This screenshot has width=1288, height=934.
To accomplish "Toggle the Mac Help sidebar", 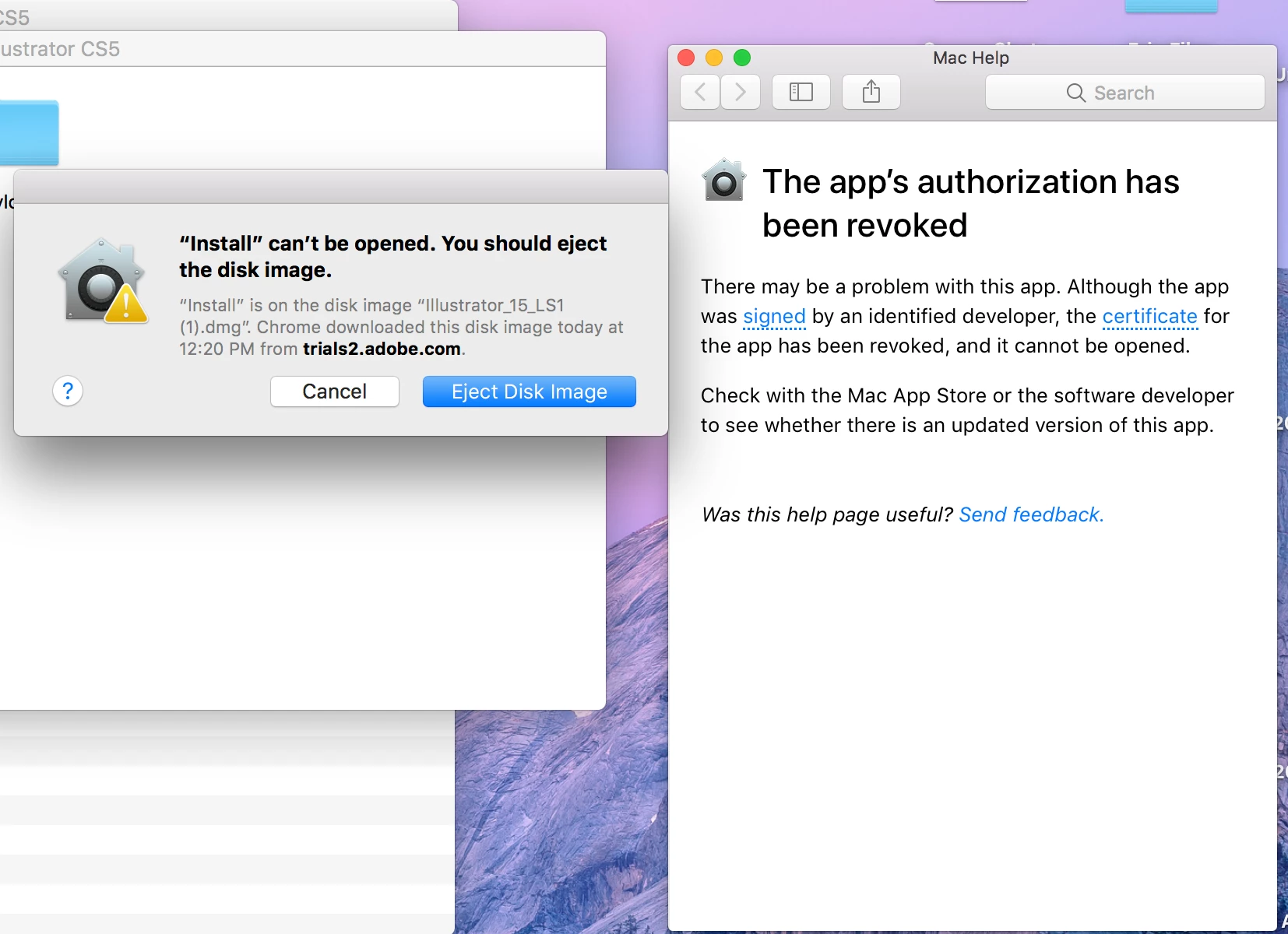I will coord(801,93).
